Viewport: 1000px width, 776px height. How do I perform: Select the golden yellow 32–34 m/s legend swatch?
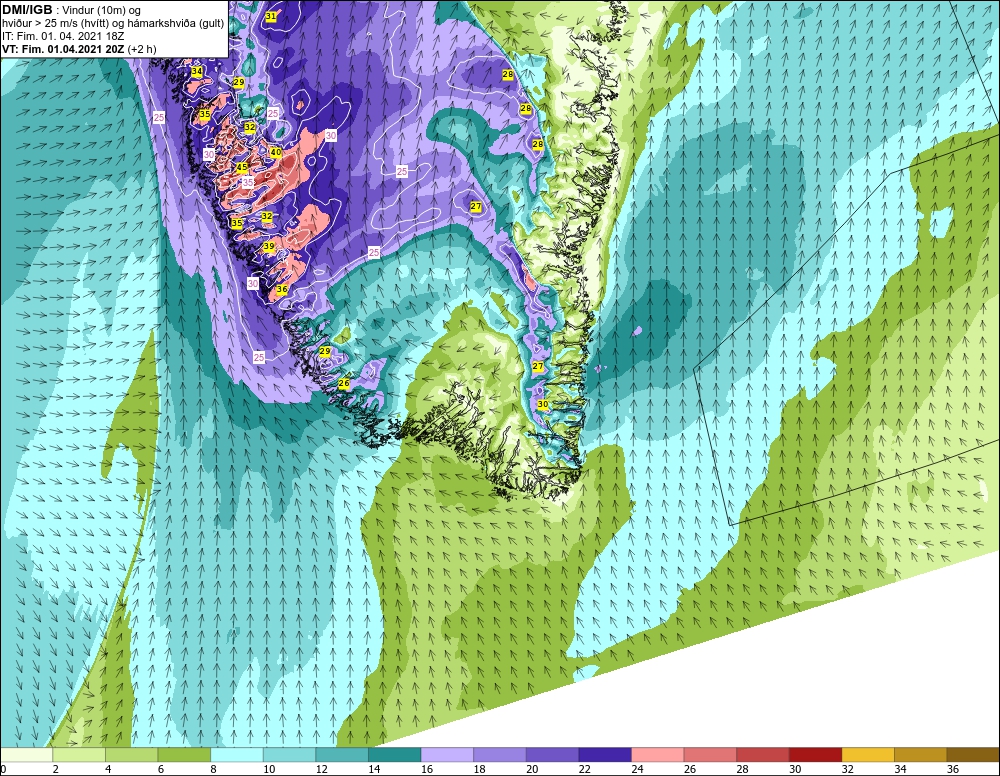tap(868, 755)
